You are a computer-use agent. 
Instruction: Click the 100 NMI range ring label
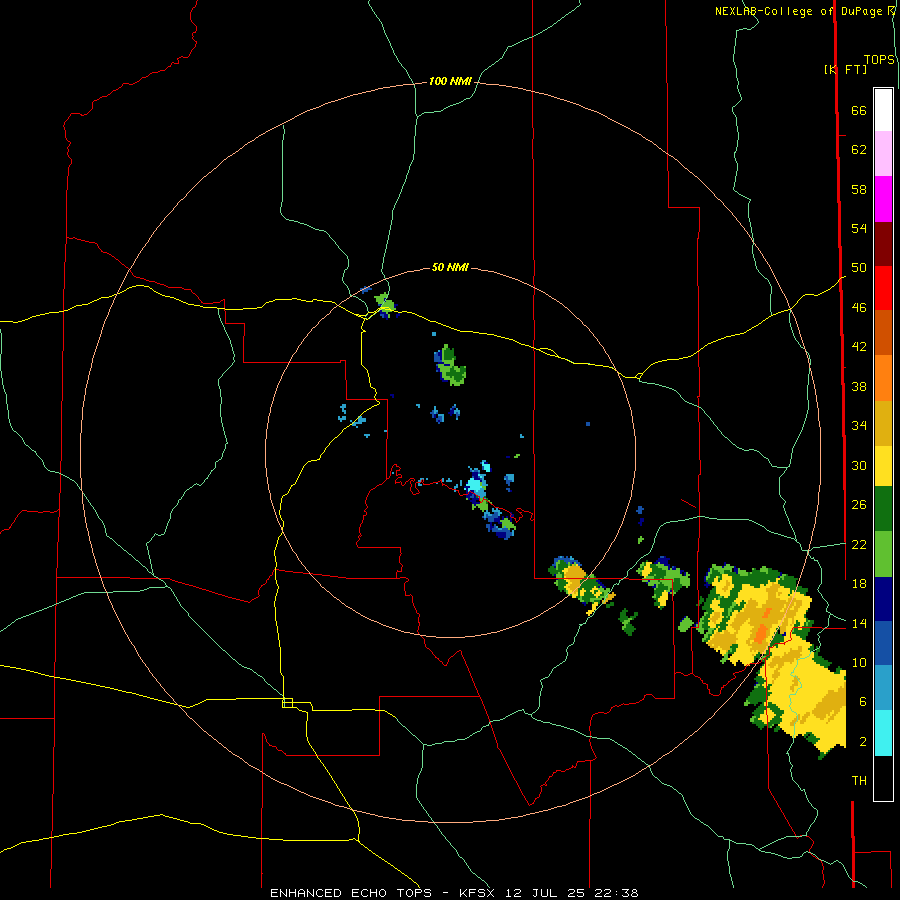450,82
